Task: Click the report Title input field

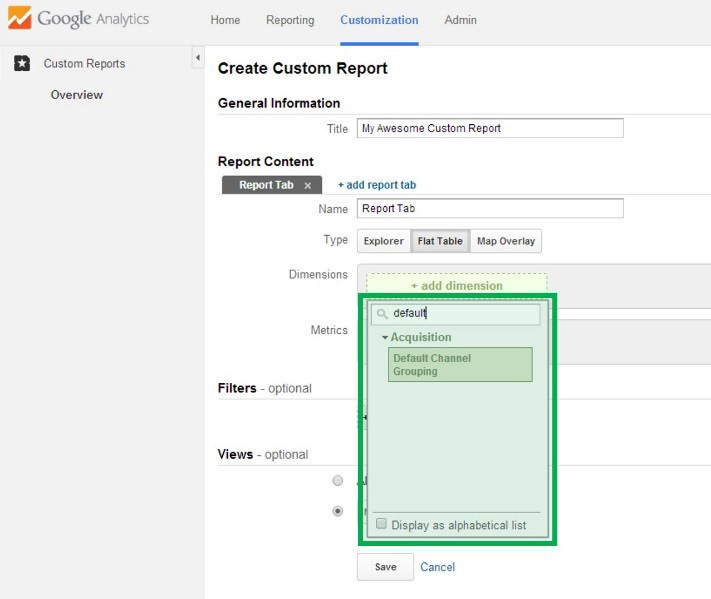Action: click(490, 128)
